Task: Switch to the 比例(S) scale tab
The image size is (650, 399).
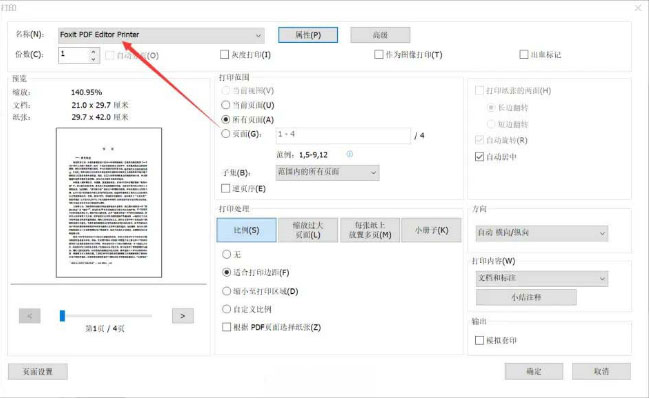Action: click(x=247, y=230)
